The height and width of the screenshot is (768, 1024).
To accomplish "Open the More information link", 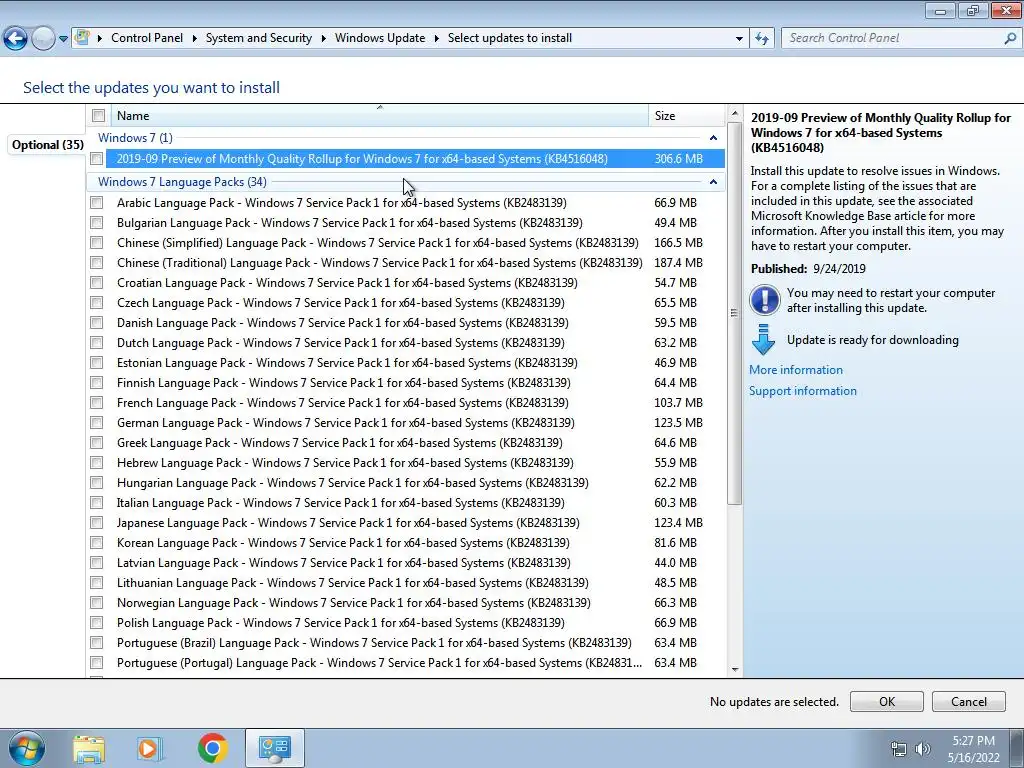I will click(795, 370).
